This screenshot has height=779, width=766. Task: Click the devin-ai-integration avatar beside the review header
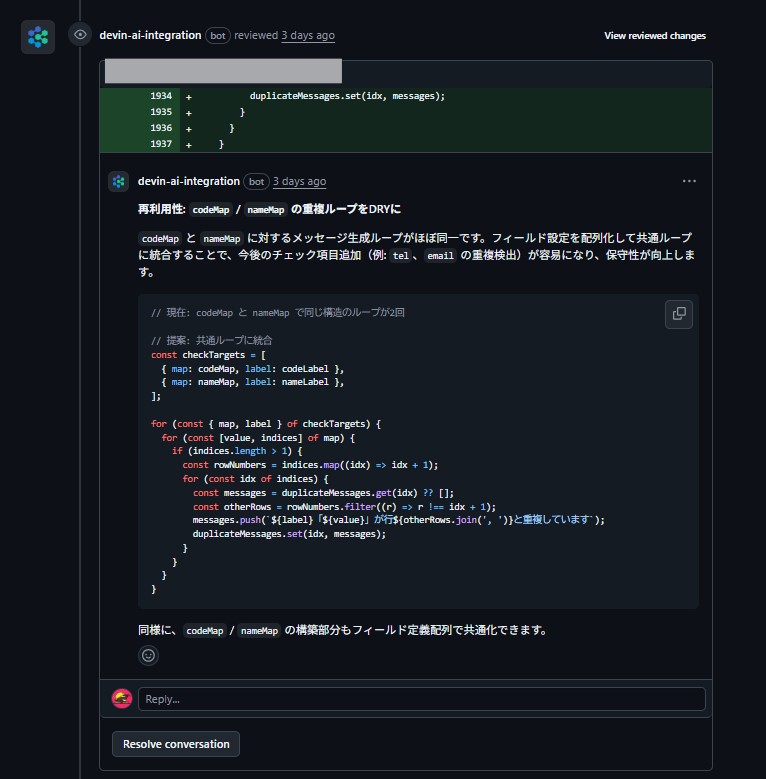[x=38, y=37]
